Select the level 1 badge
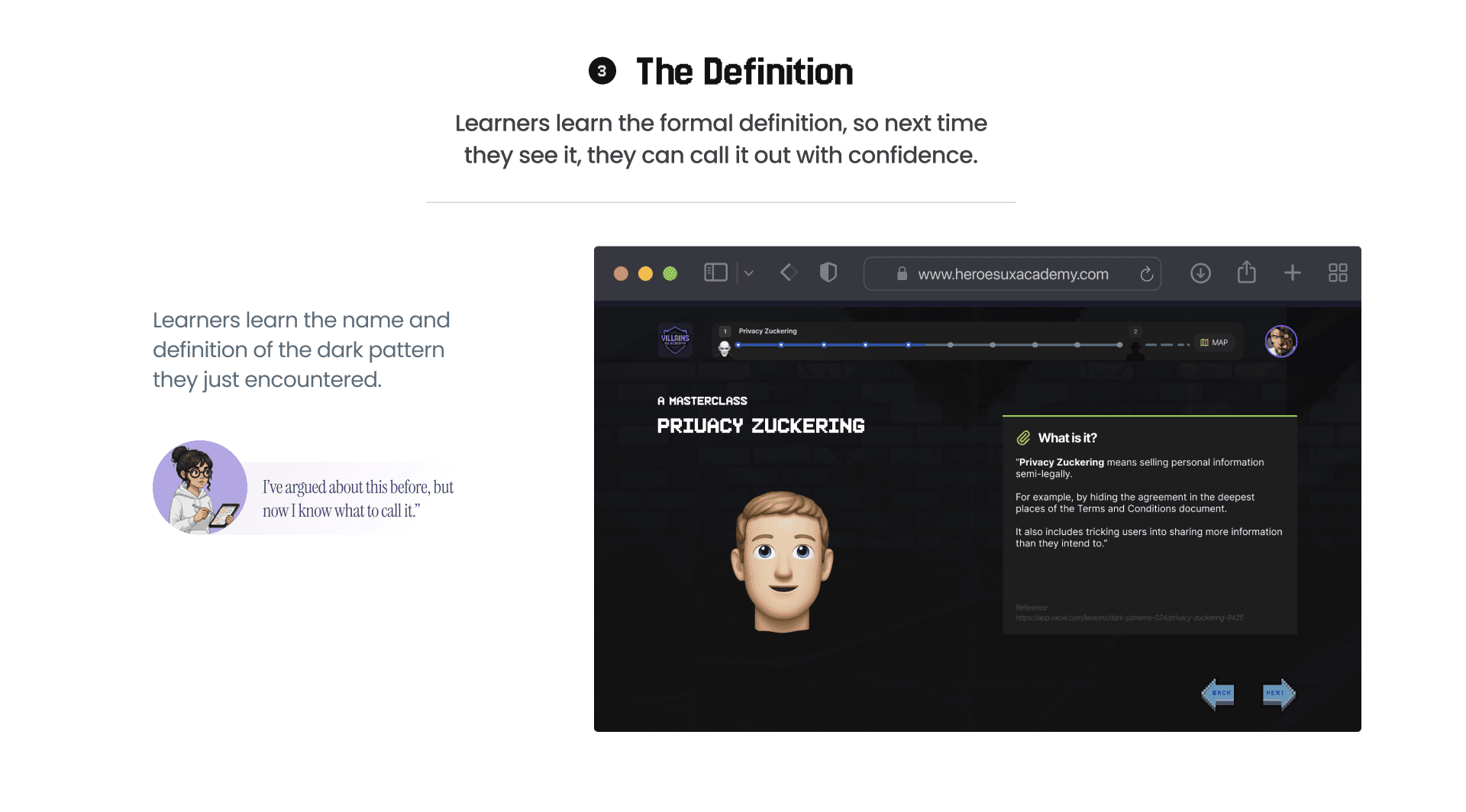The image size is (1466, 812). (x=725, y=331)
